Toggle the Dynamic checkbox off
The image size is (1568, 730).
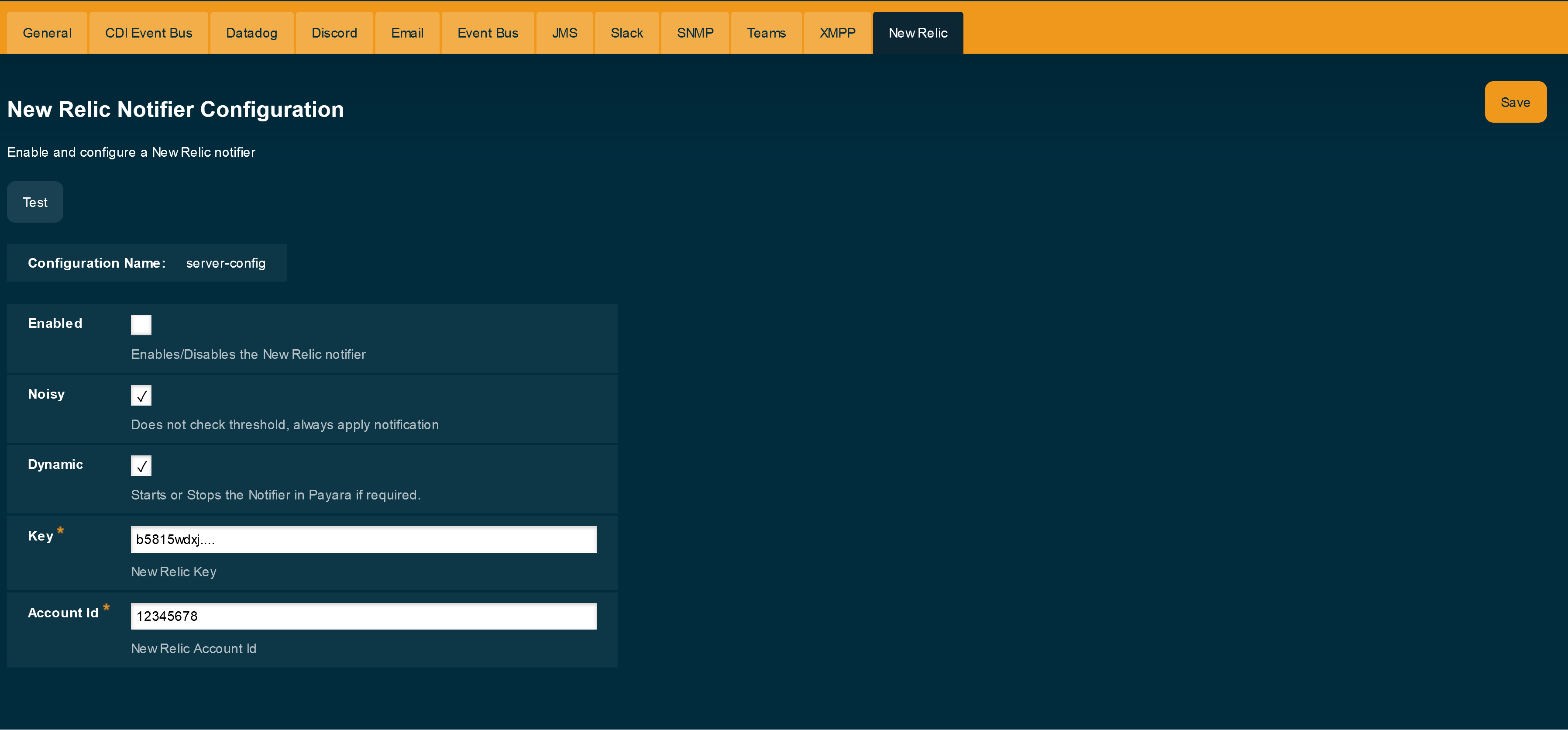click(x=141, y=465)
